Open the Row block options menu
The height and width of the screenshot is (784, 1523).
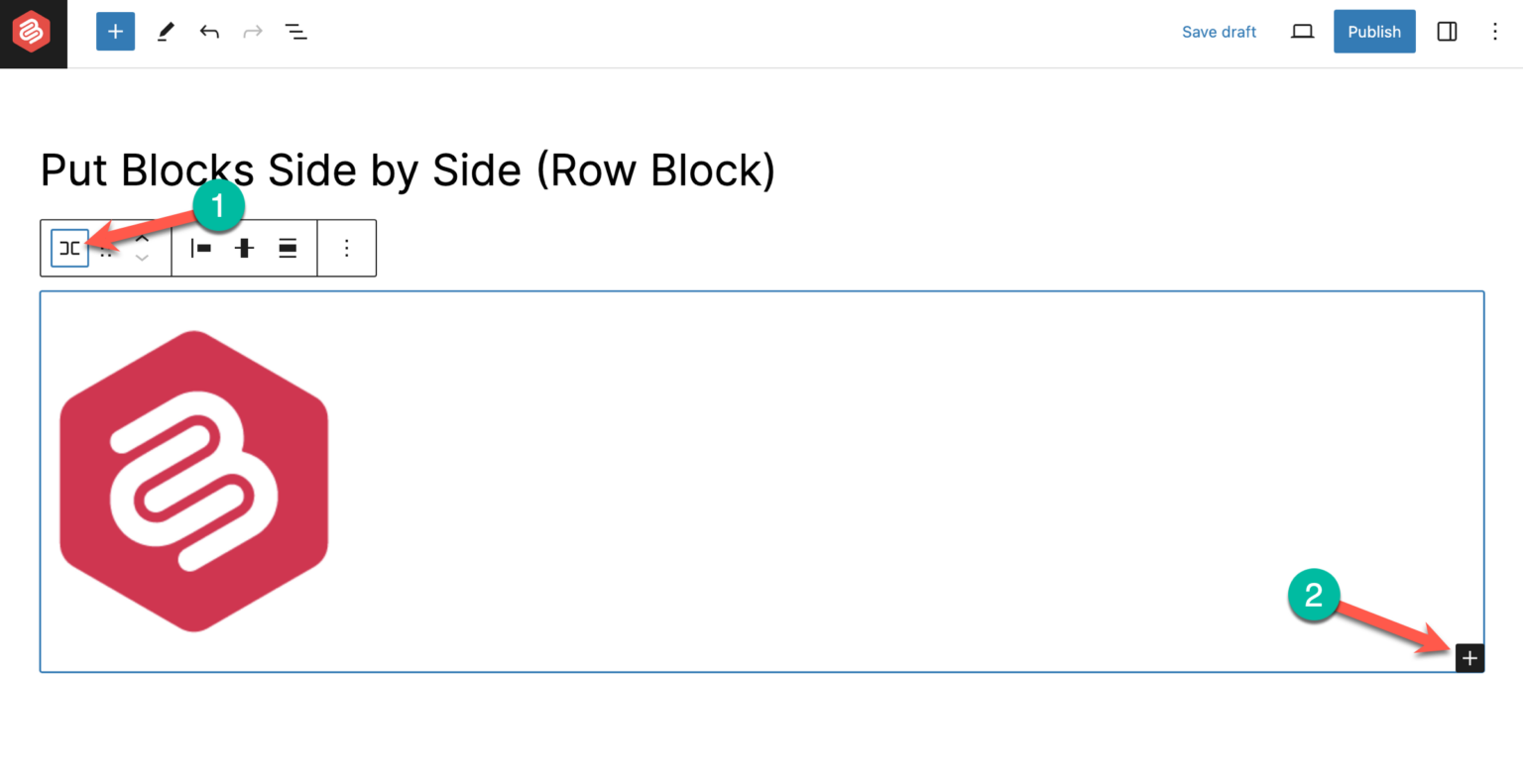click(x=346, y=248)
